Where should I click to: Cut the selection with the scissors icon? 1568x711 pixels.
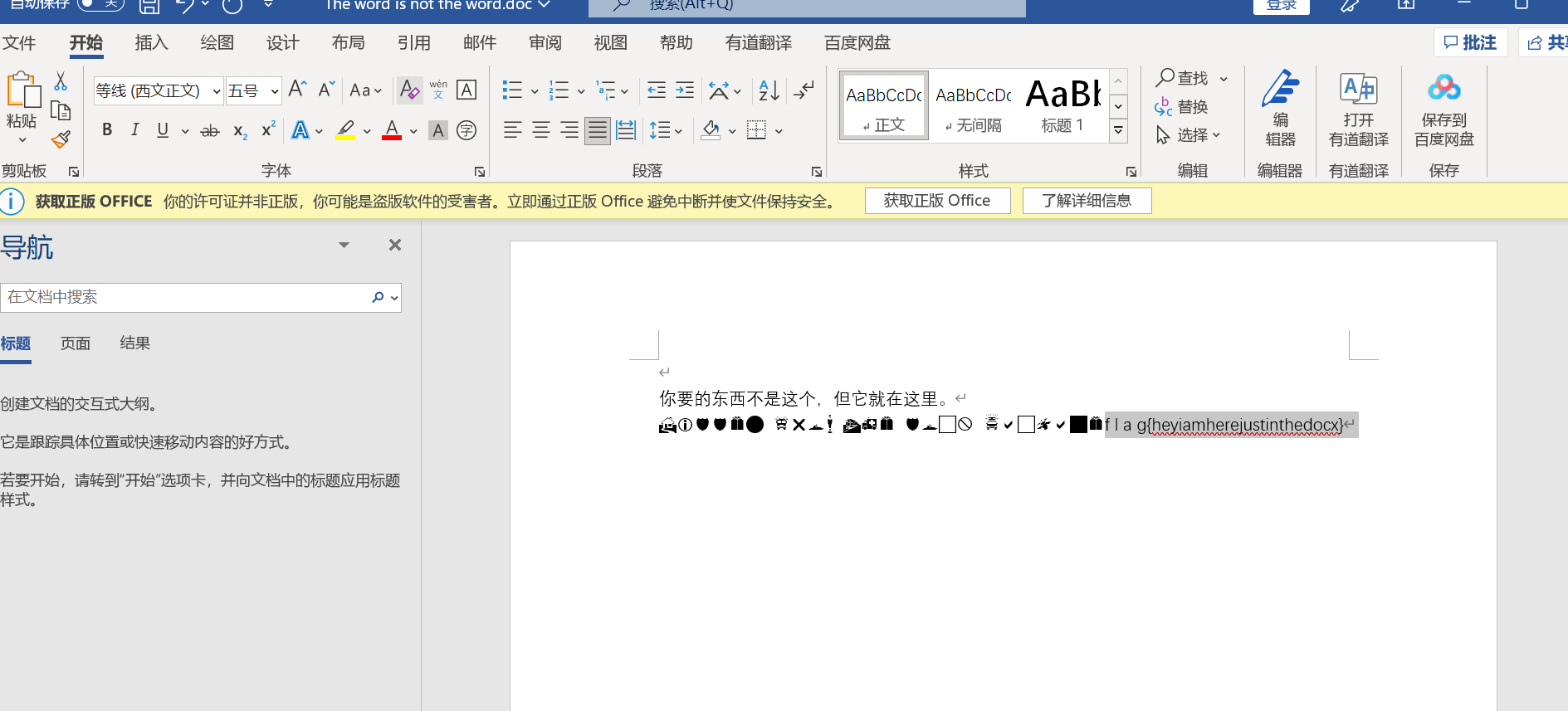61,81
